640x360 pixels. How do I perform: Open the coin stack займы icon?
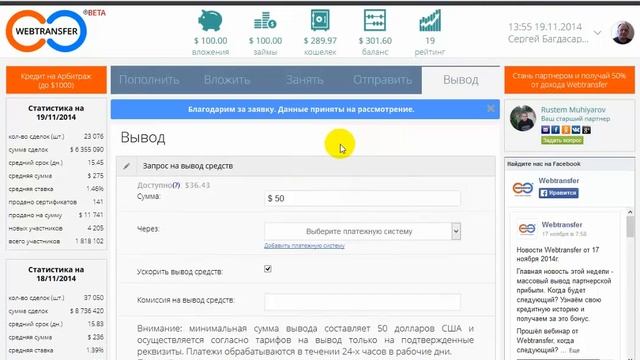[x=265, y=20]
